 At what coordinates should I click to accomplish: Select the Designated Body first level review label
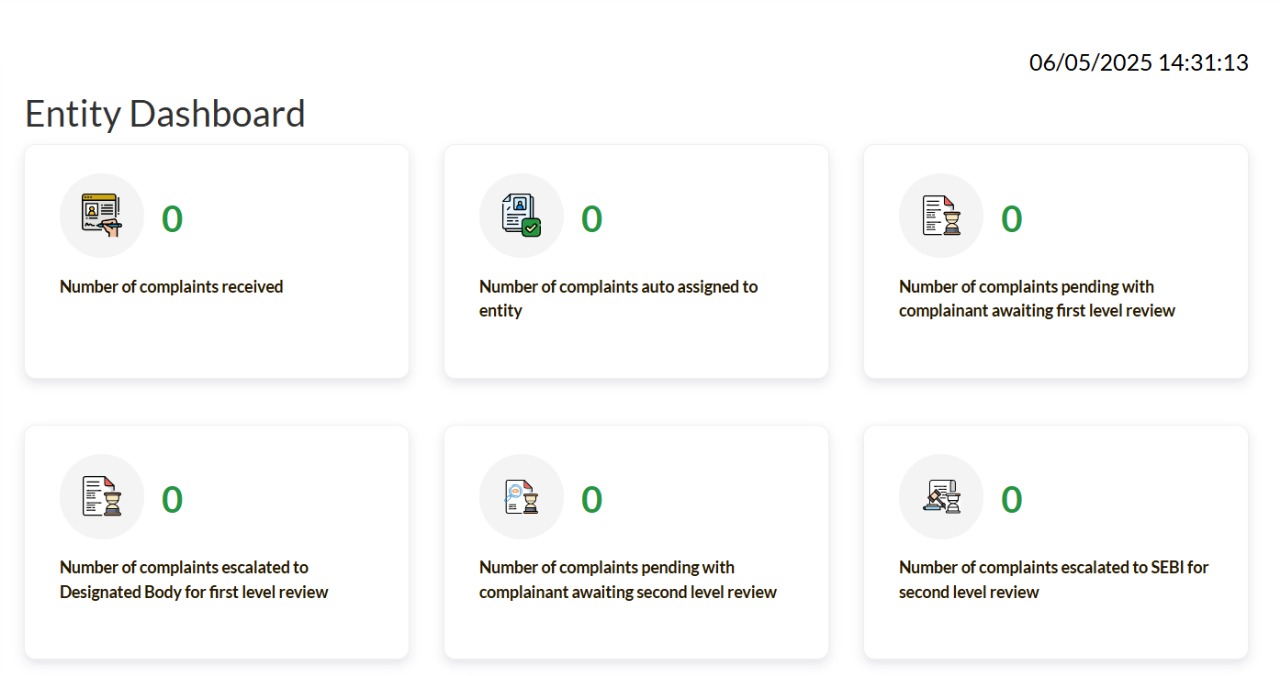194,580
